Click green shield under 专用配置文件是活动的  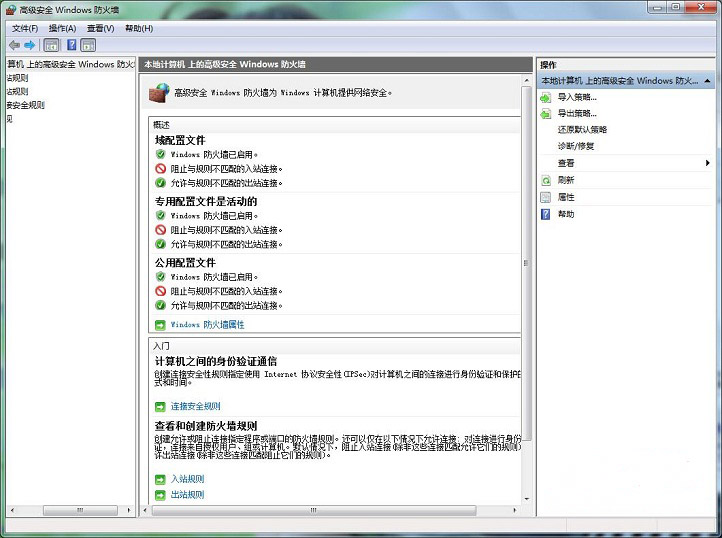(x=160, y=216)
